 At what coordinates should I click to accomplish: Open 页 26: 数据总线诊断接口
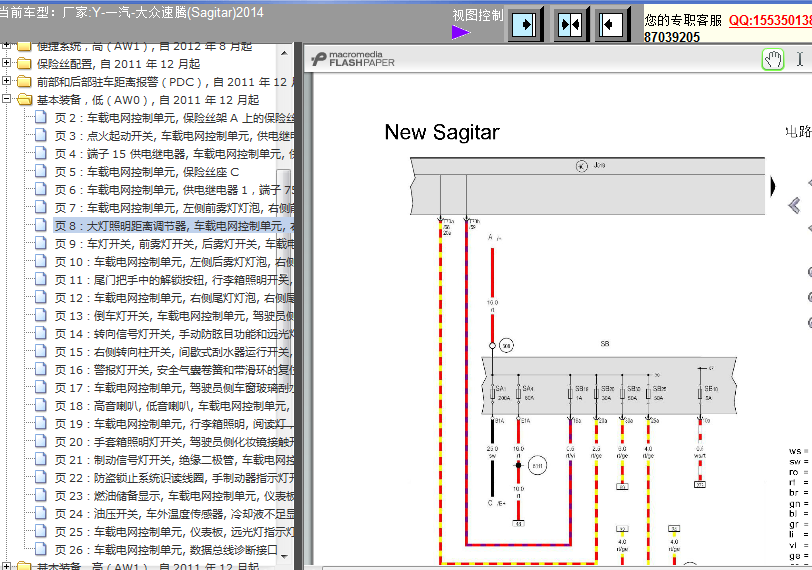click(167, 550)
